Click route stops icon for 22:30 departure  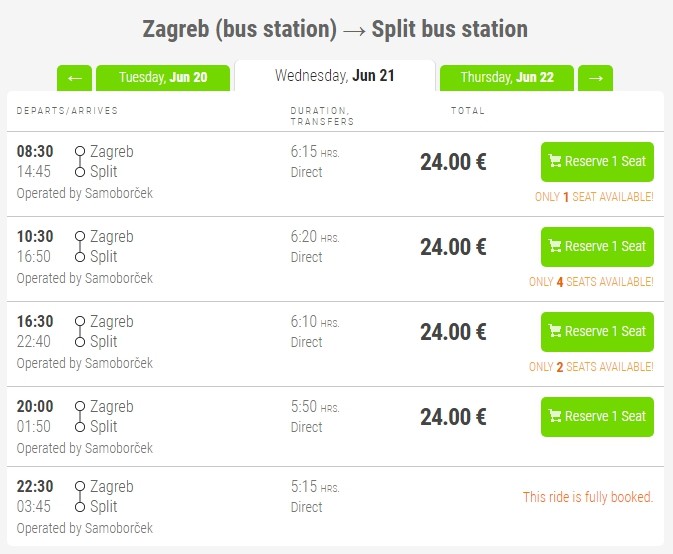click(x=80, y=497)
